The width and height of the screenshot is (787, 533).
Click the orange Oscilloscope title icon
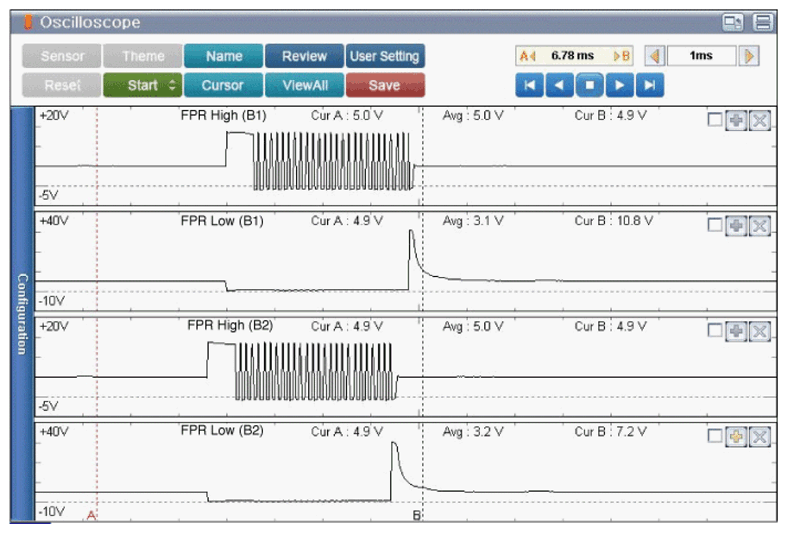coord(28,22)
